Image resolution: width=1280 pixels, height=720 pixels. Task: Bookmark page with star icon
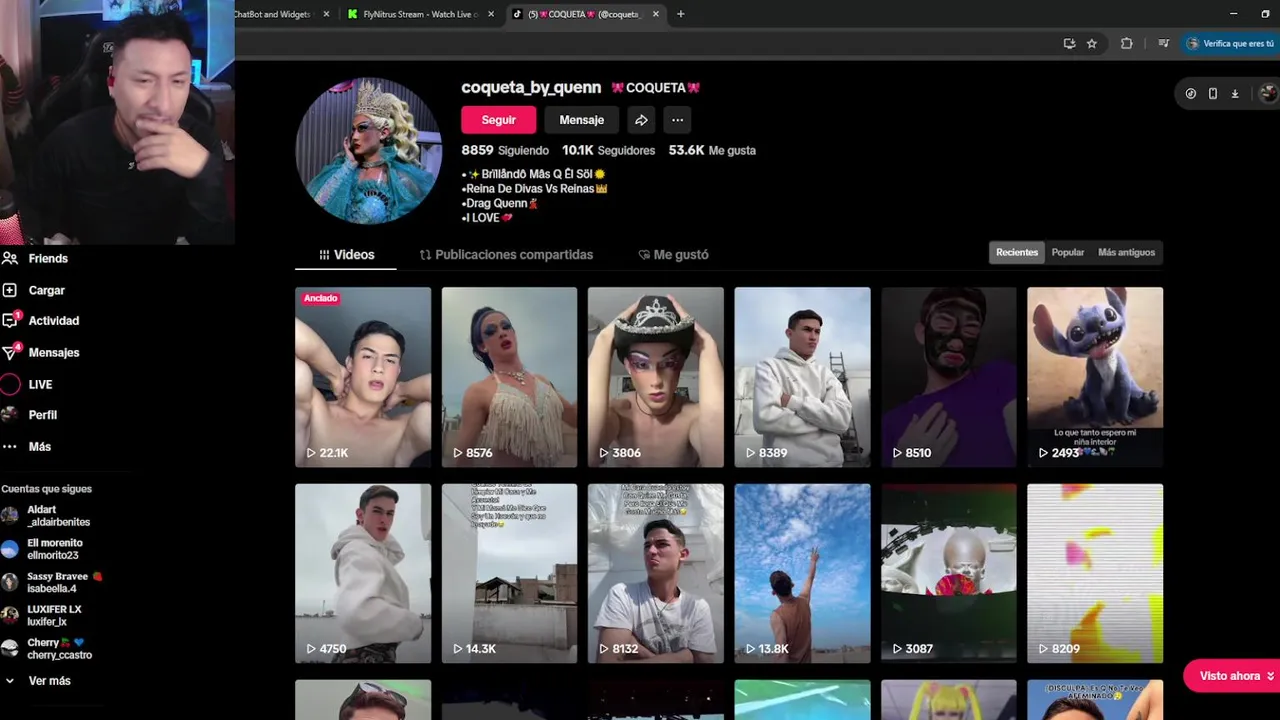click(1092, 44)
